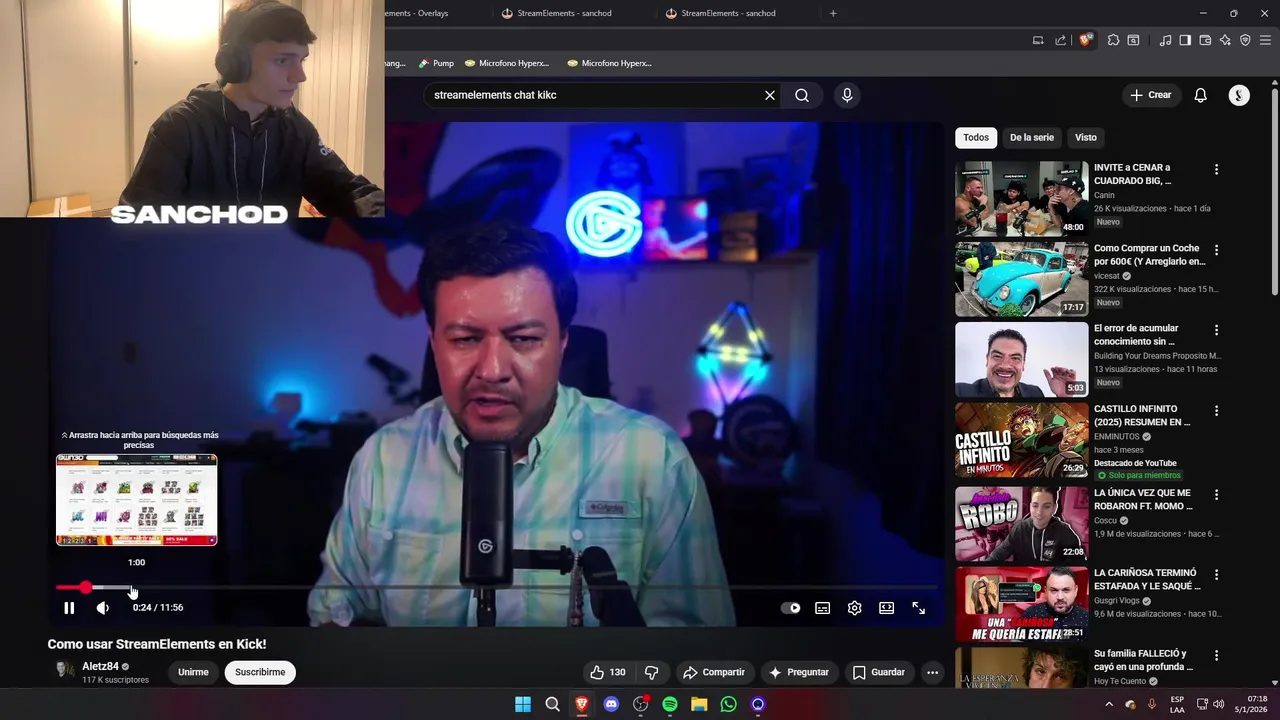
Task: Open options for 'LA ÚNICA VEZ QUE ME ROBARON' video
Action: (1216, 495)
